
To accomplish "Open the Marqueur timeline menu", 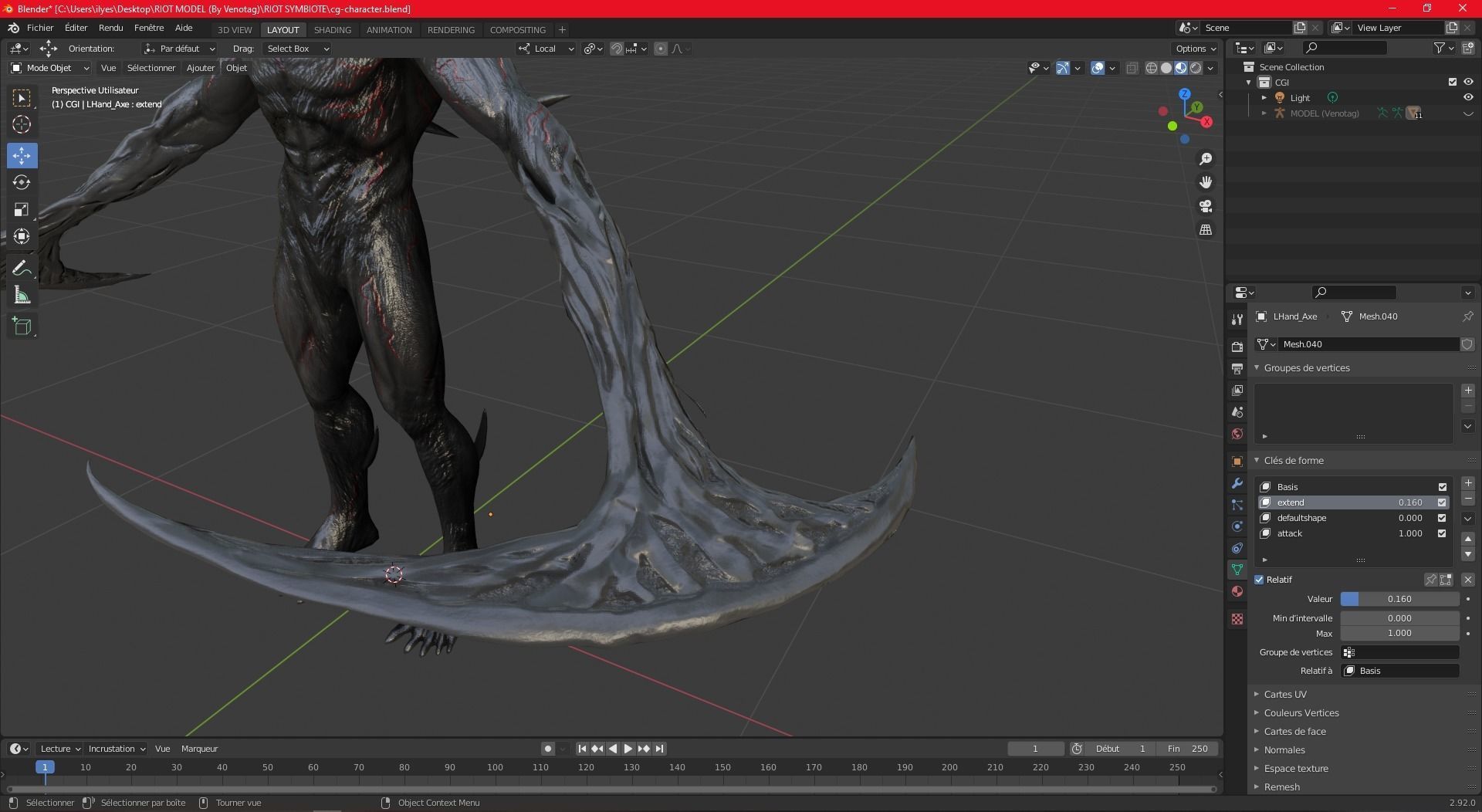I will point(199,749).
